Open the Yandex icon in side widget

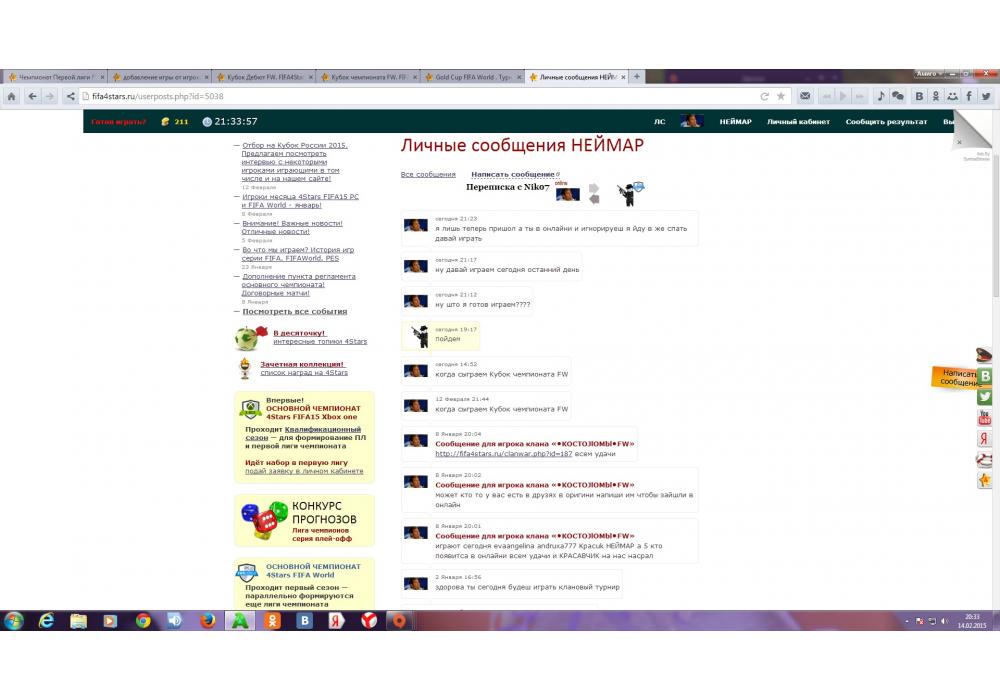(984, 439)
